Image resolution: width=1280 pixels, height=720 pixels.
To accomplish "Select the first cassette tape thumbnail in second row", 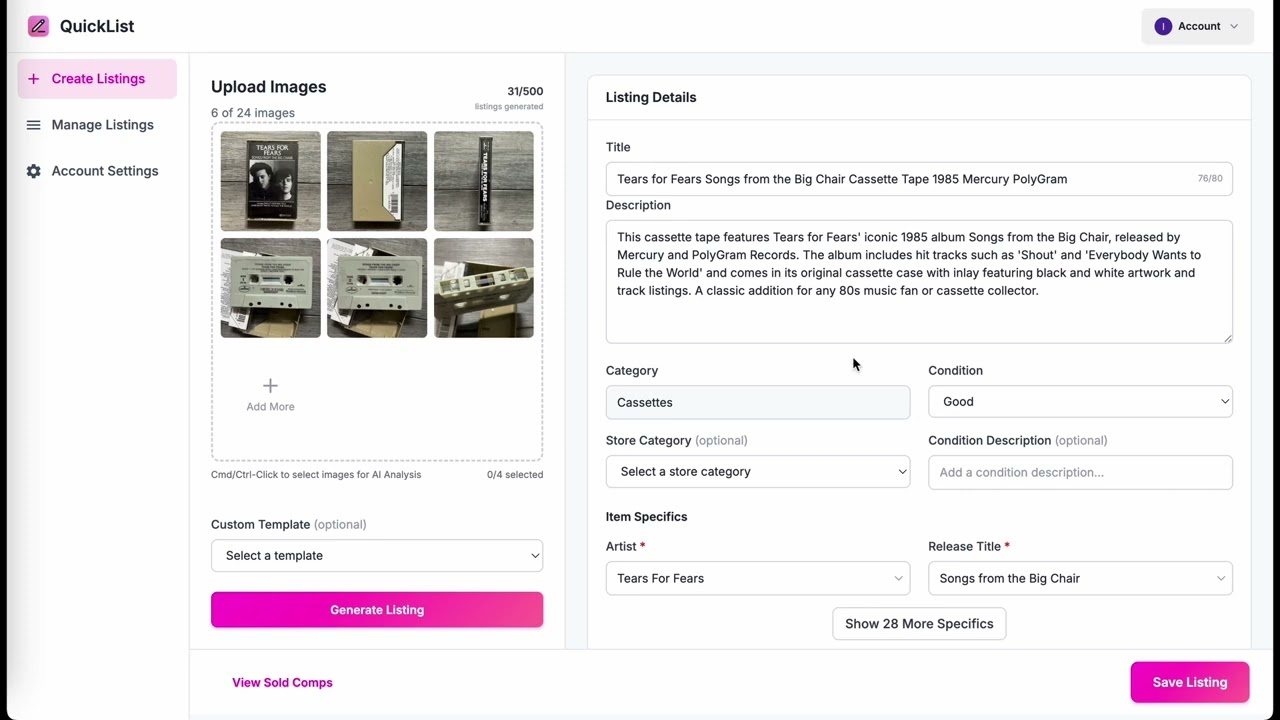I will point(271,288).
